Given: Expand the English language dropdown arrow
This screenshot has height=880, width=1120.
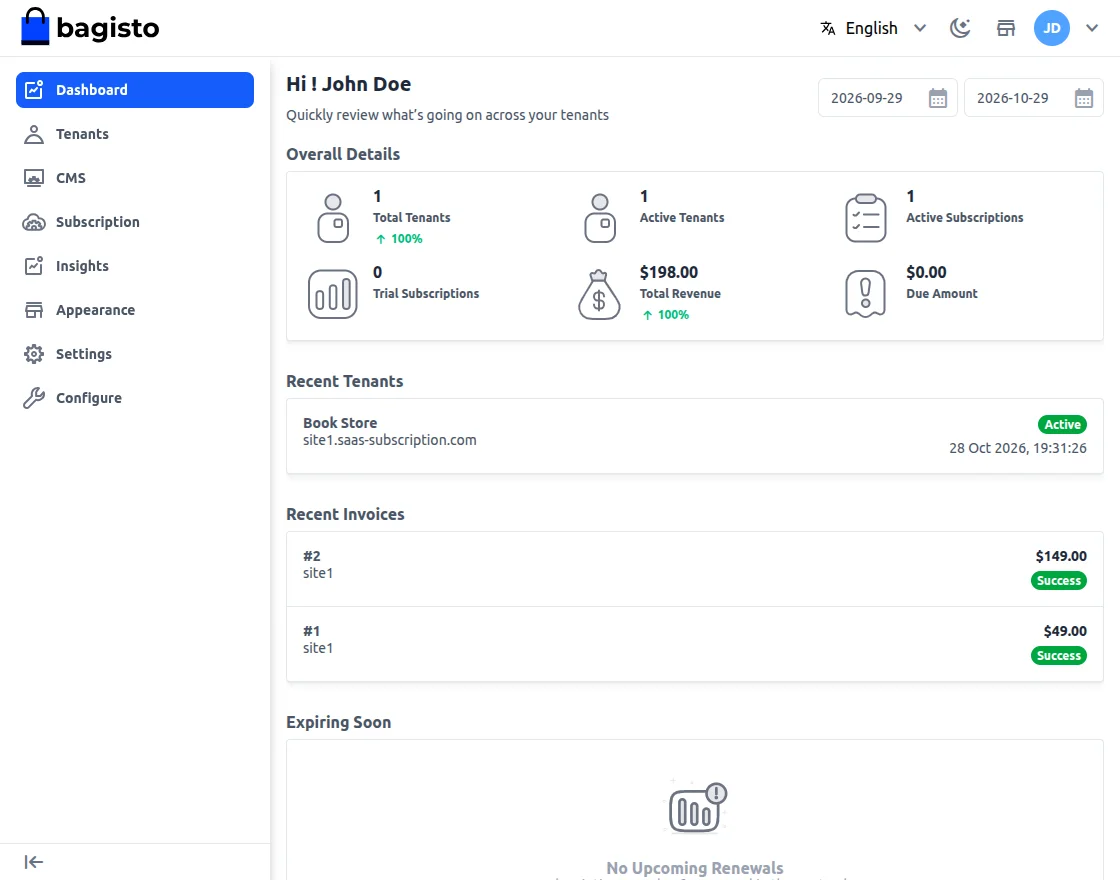Looking at the screenshot, I should point(920,28).
